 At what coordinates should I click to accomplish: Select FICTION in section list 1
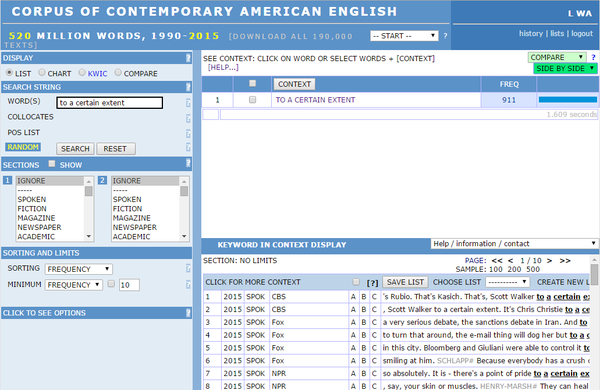(32, 209)
